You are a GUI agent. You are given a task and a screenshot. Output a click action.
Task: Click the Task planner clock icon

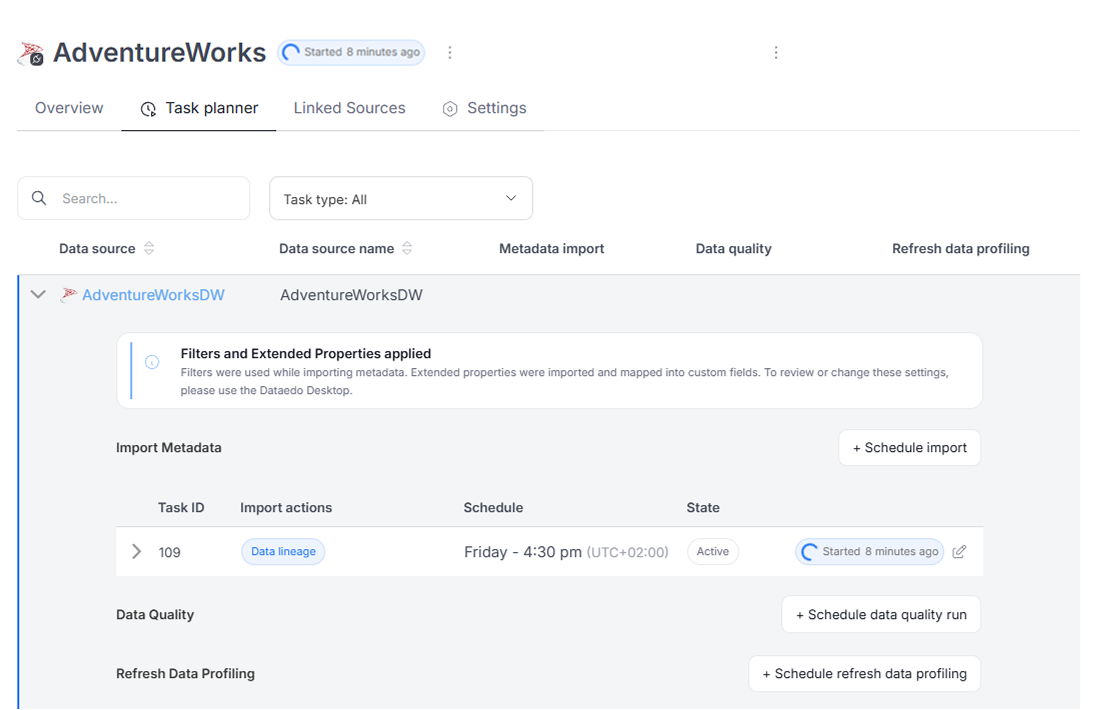click(x=148, y=109)
